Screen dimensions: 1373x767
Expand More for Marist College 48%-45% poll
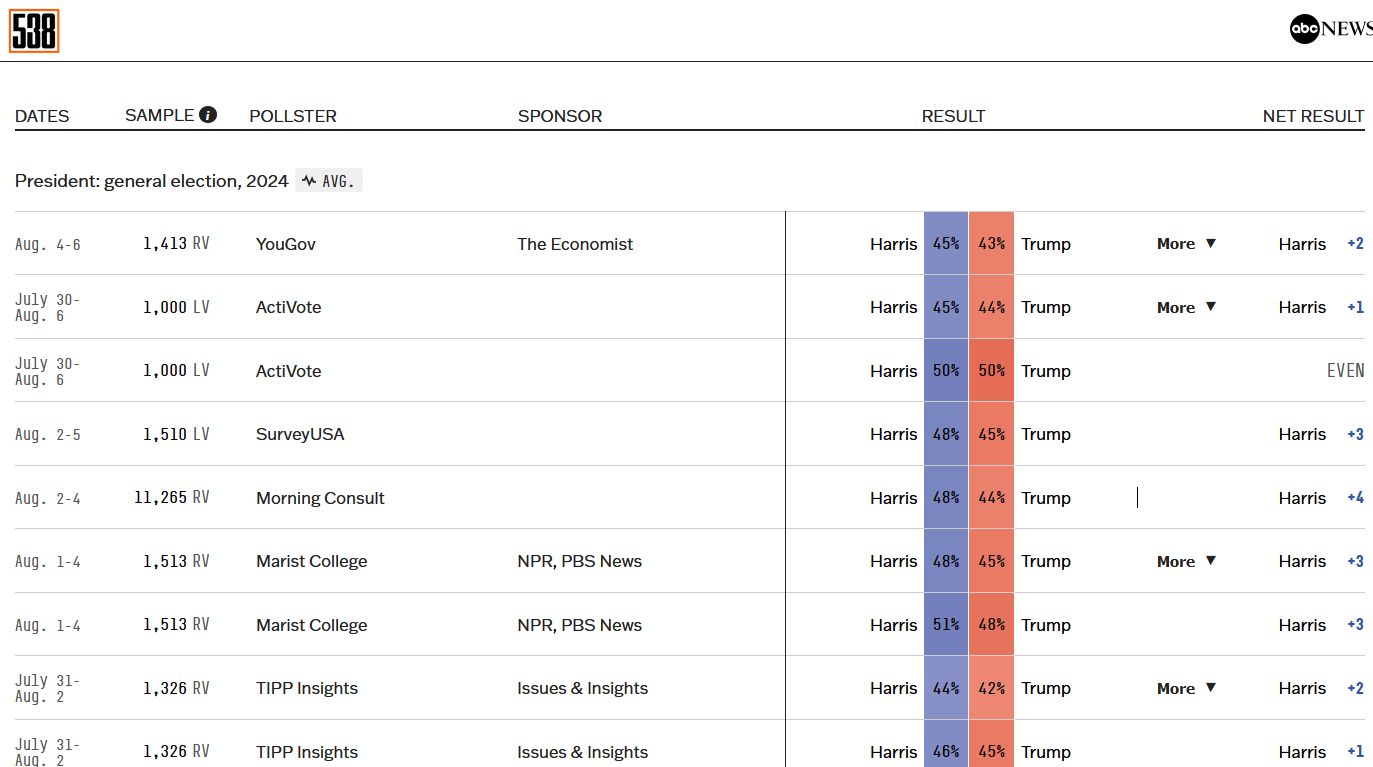1186,561
